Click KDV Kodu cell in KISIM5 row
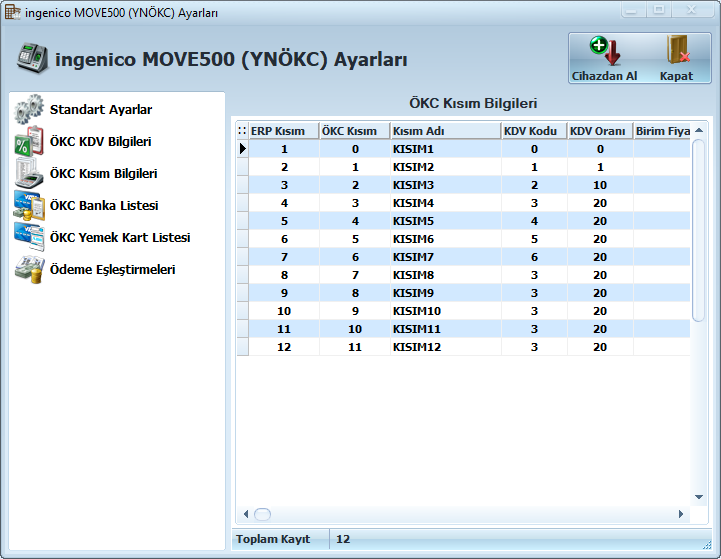 click(534, 221)
